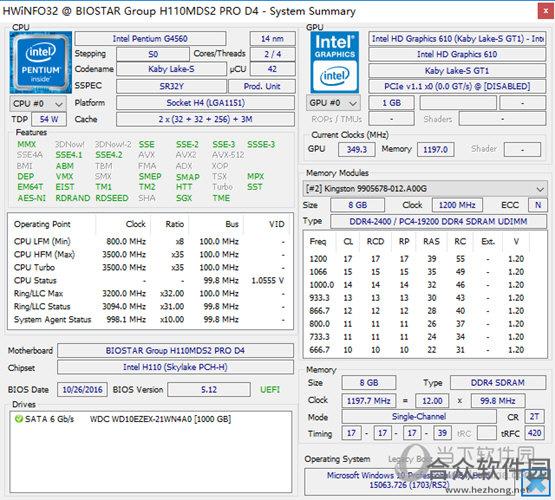Click the Prod. Unit field
The image size is (555, 500).
[x=262, y=86]
